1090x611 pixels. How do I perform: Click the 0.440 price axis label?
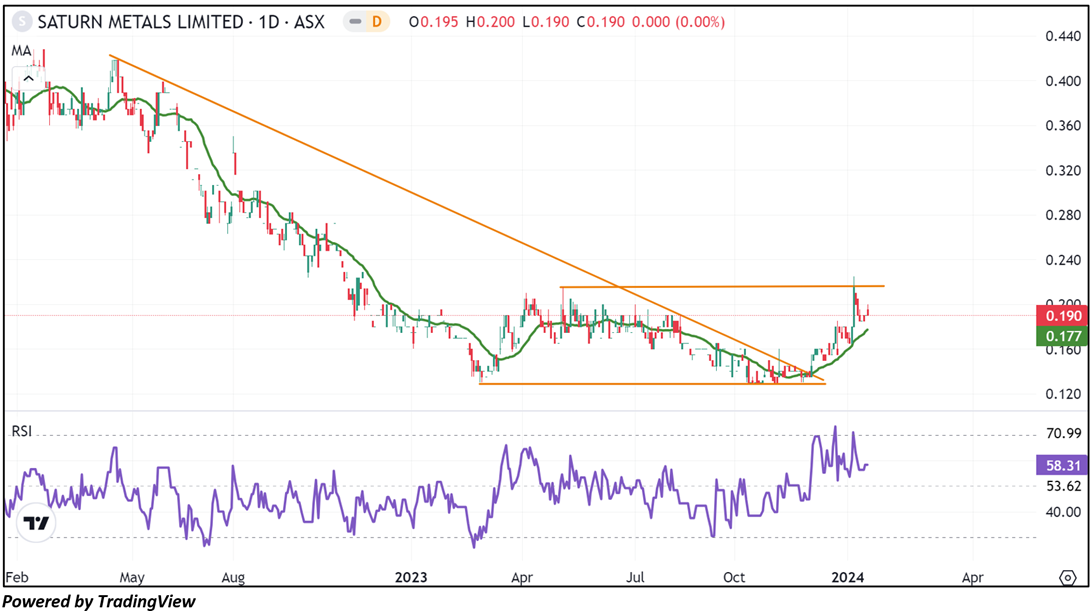click(1063, 36)
